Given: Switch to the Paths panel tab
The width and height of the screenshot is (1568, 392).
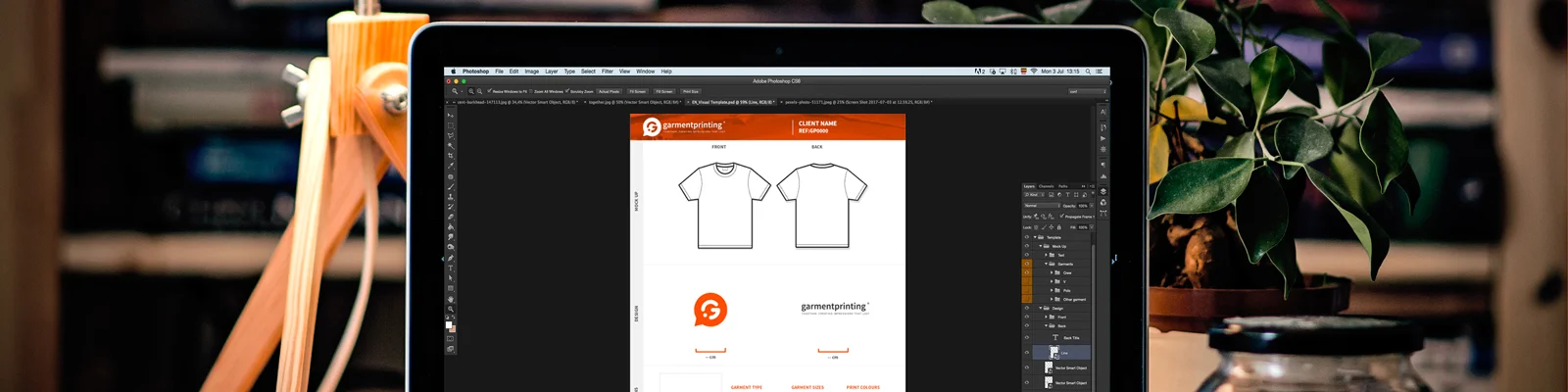Looking at the screenshot, I should click(1063, 186).
